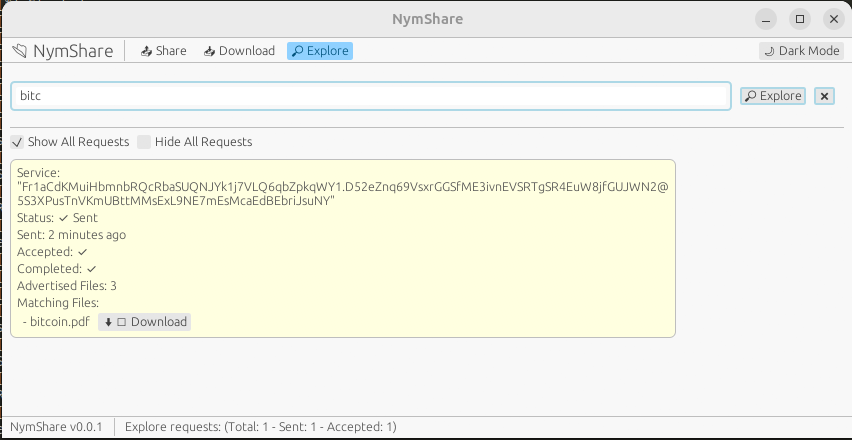Screen dimensions: 852x440
Task: Maximize the NymShare window
Action: click(x=799, y=19)
